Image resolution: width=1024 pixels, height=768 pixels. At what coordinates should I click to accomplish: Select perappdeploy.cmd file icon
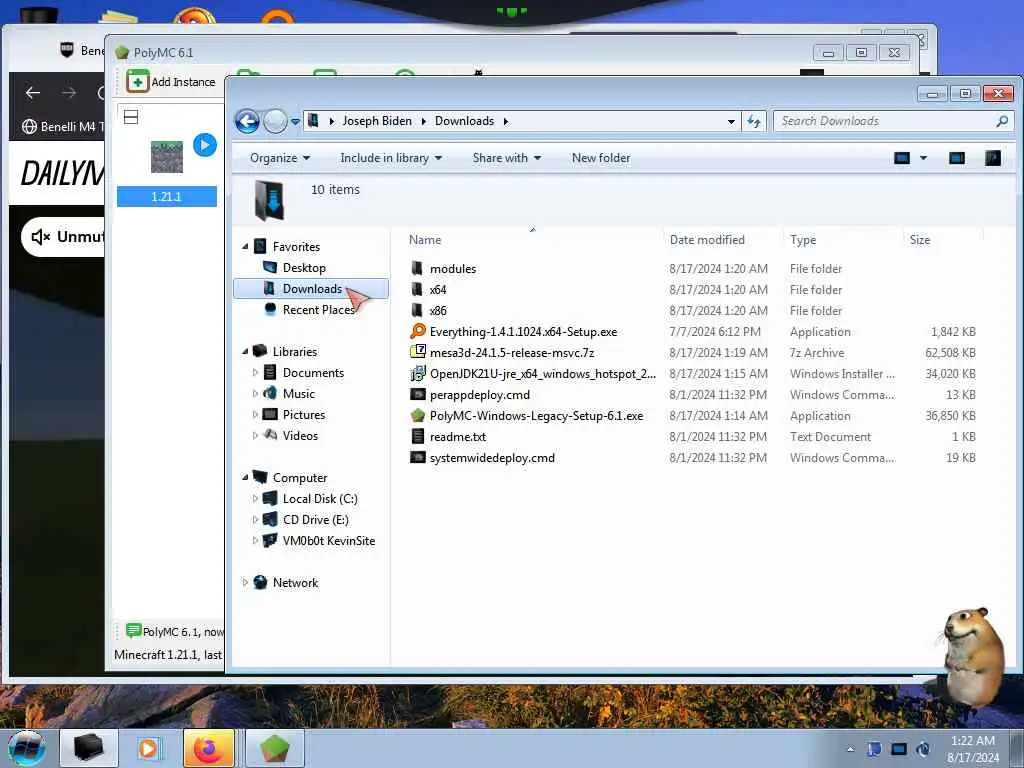click(x=417, y=394)
